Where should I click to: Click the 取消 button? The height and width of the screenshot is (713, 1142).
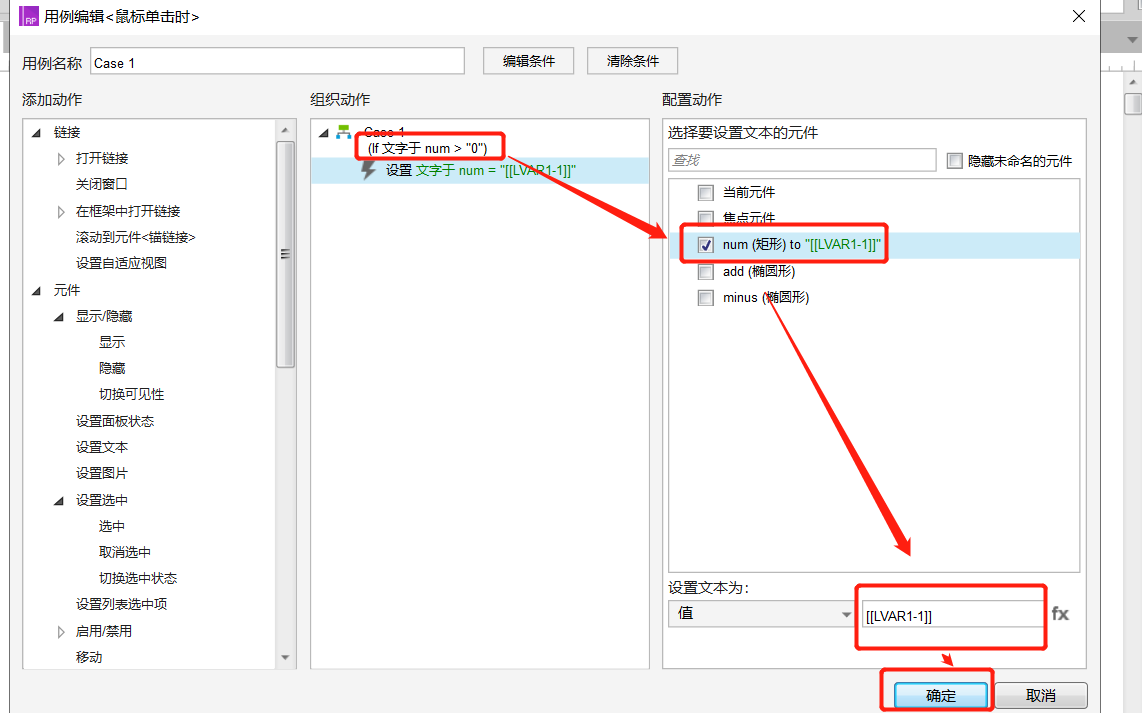point(1041,696)
